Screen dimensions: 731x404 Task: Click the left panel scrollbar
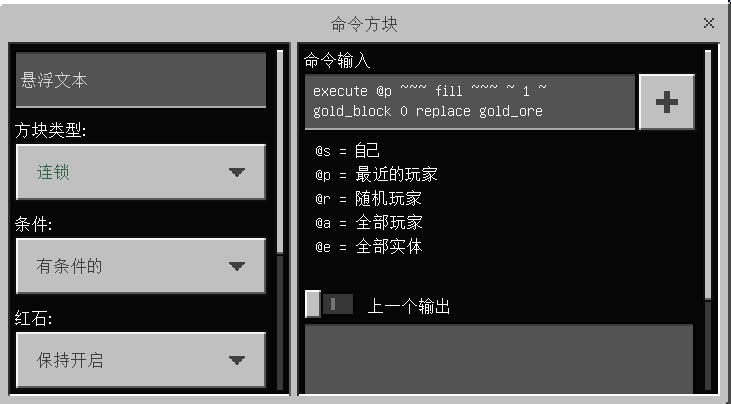[x=280, y=152]
